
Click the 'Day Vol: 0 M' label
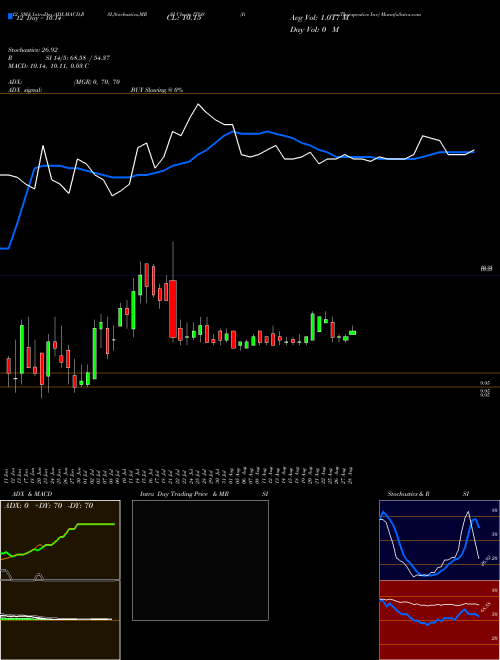pos(314,30)
